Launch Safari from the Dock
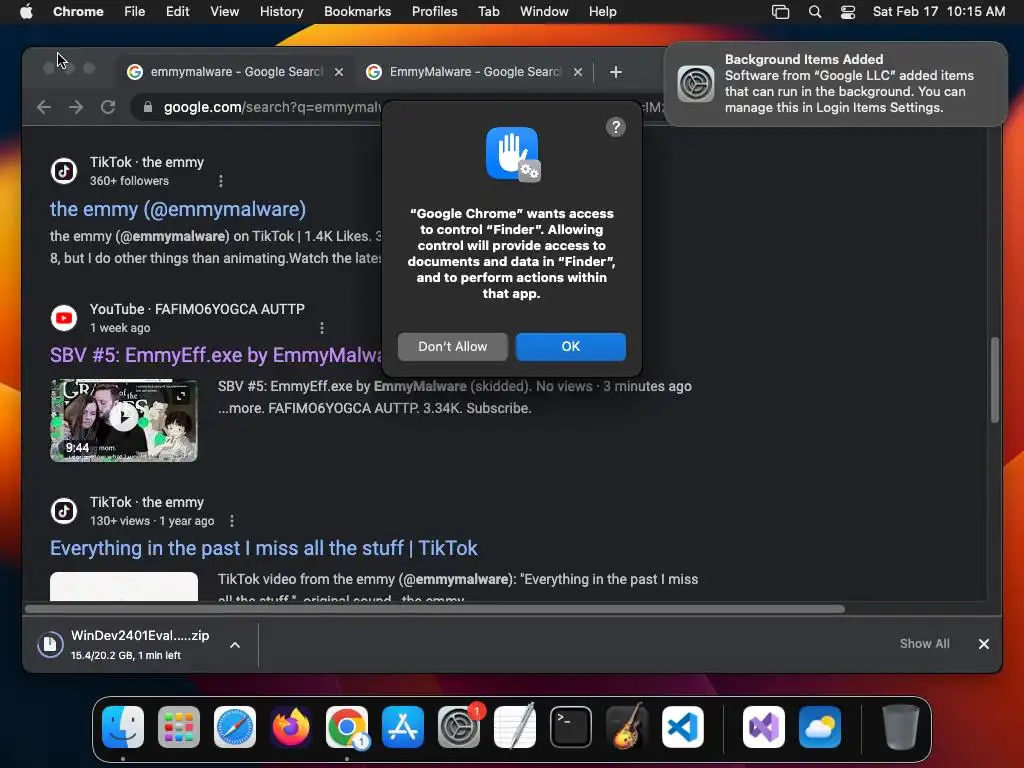The height and width of the screenshot is (768, 1024). click(x=234, y=727)
